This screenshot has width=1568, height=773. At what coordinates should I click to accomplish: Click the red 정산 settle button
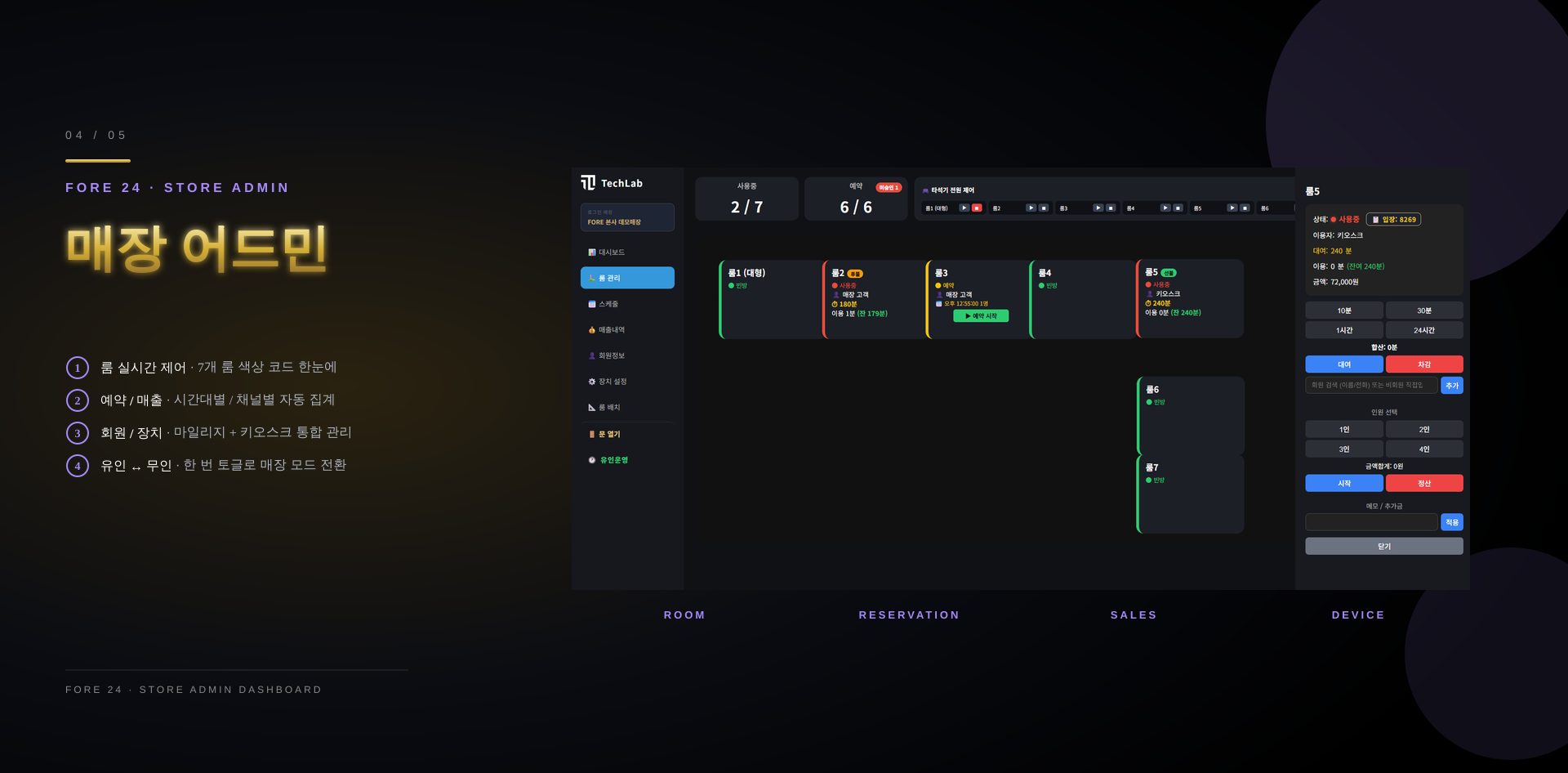point(1424,483)
